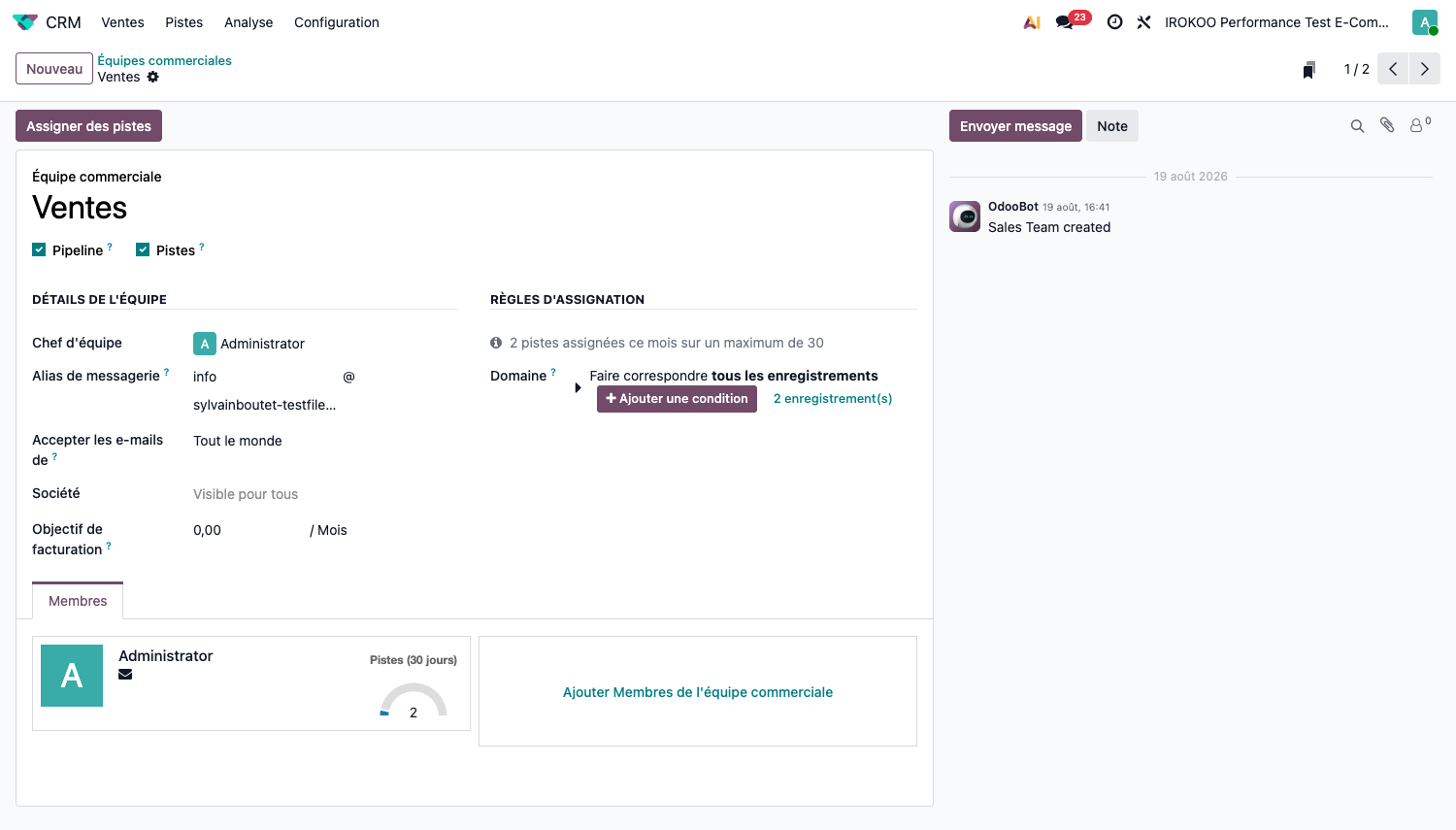This screenshot has height=830, width=1456.
Task: Open the Configuration menu
Action: point(337,22)
